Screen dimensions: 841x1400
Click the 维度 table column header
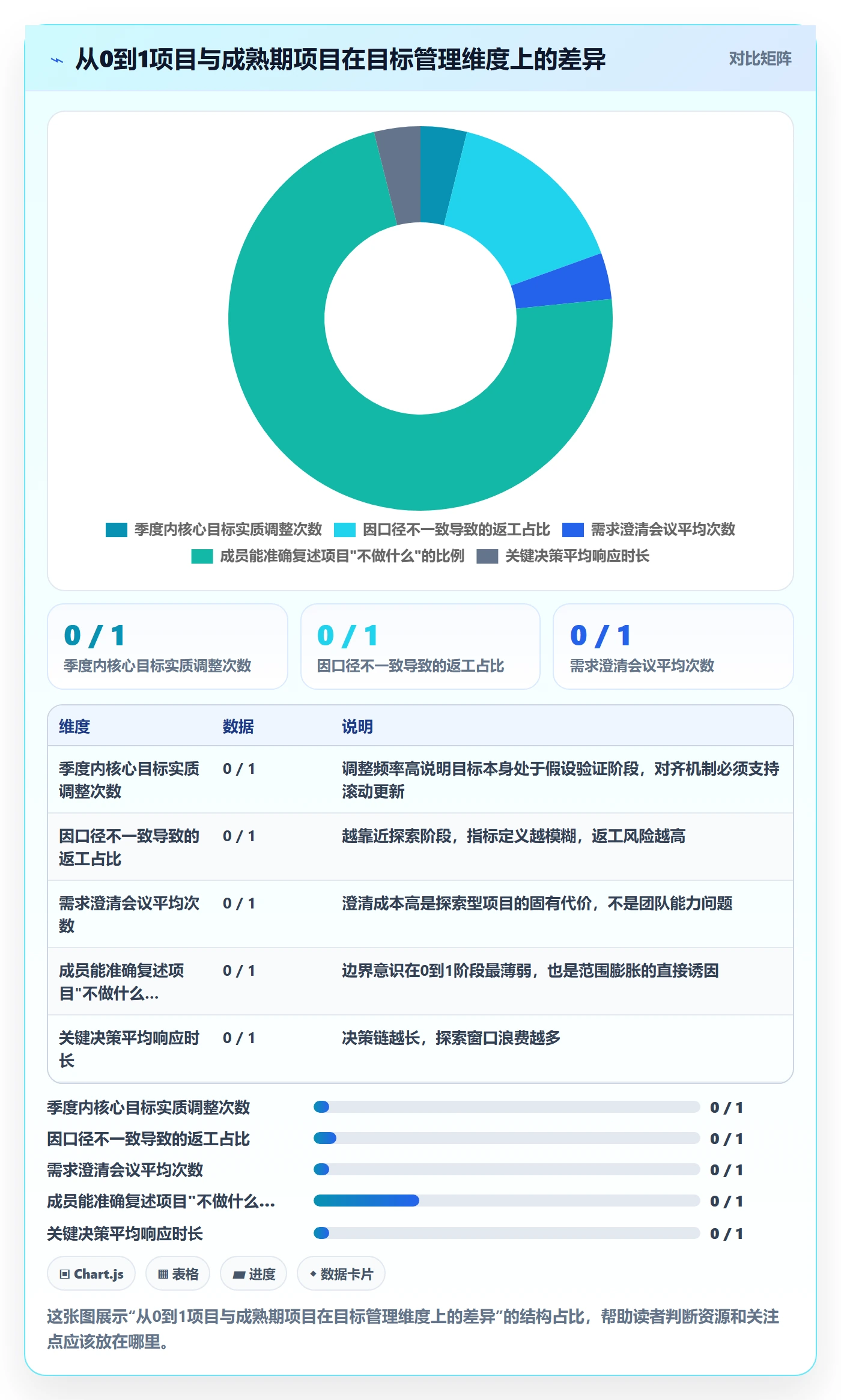point(74,726)
